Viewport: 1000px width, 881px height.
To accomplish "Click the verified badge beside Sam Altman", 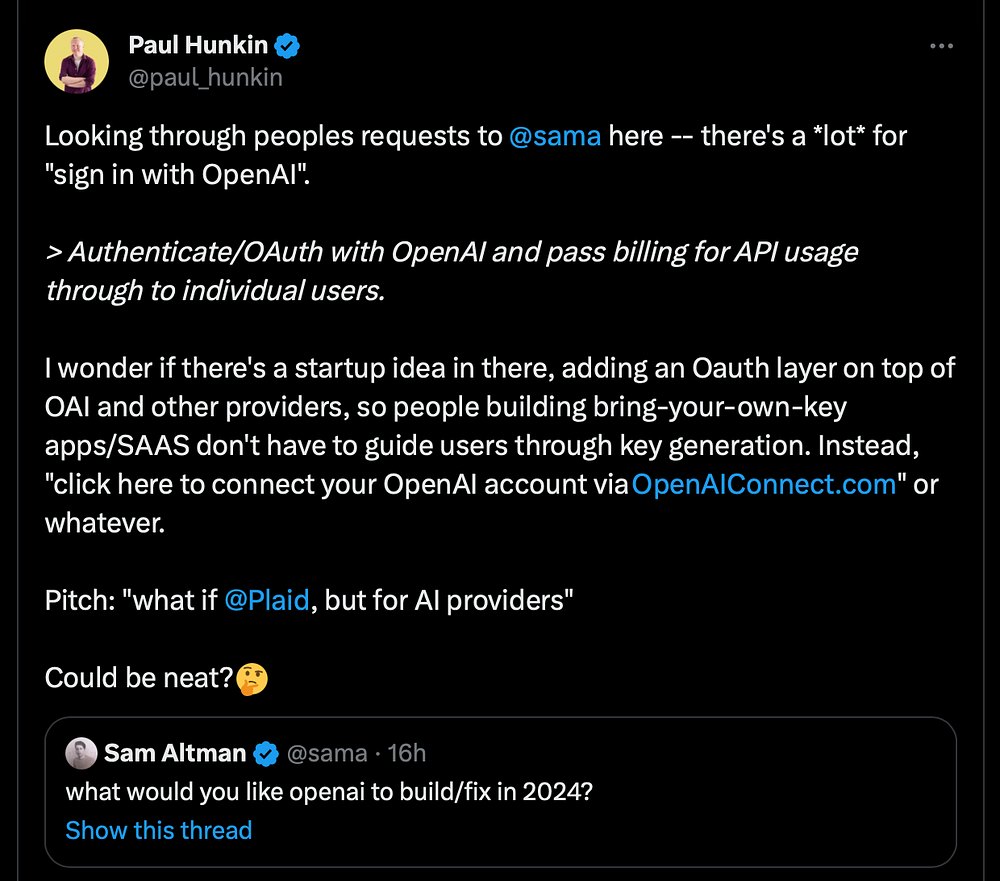I will click(266, 753).
